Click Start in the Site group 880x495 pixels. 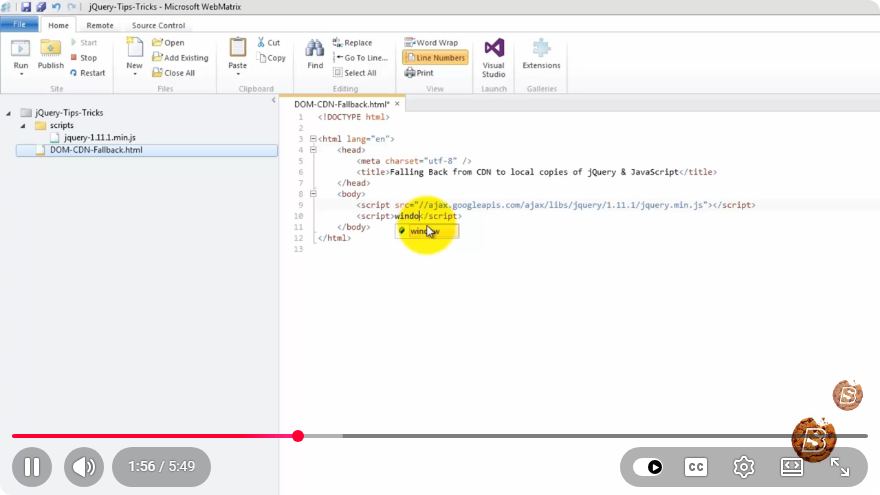[84, 43]
